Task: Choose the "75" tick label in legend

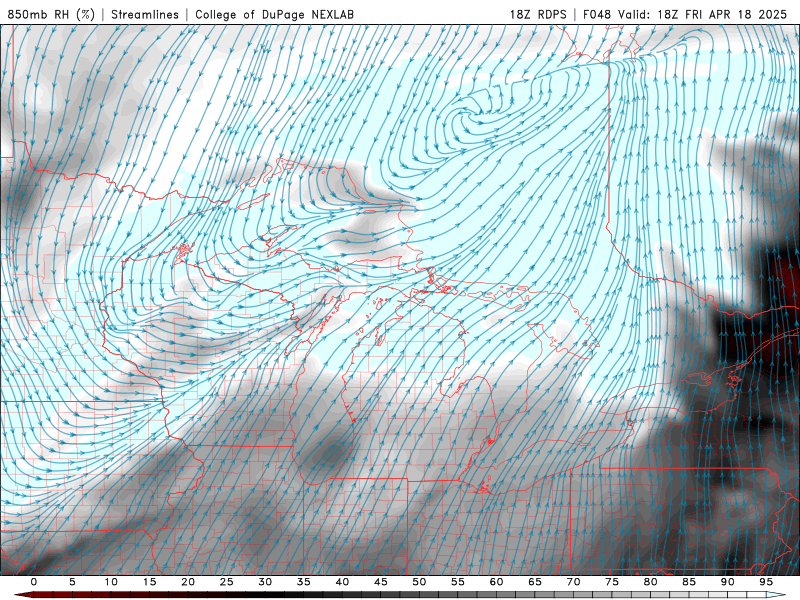Action: 612,582
